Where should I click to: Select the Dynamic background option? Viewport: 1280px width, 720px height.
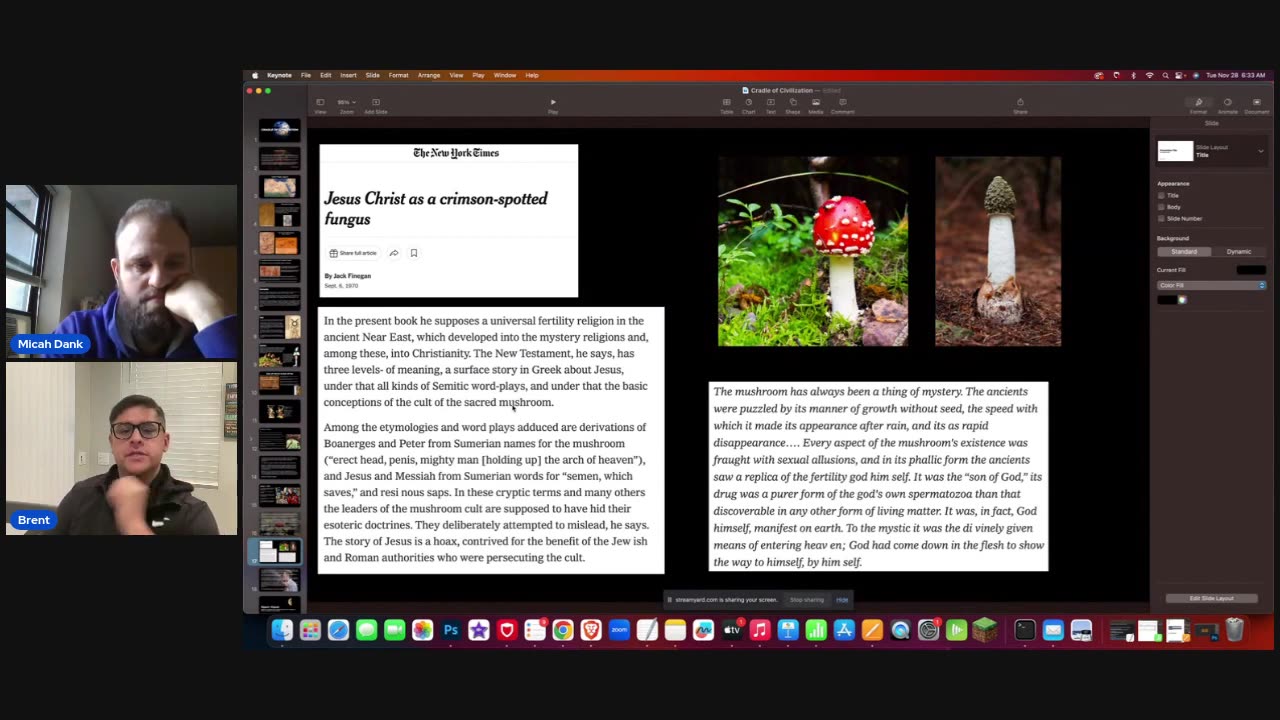(1239, 251)
